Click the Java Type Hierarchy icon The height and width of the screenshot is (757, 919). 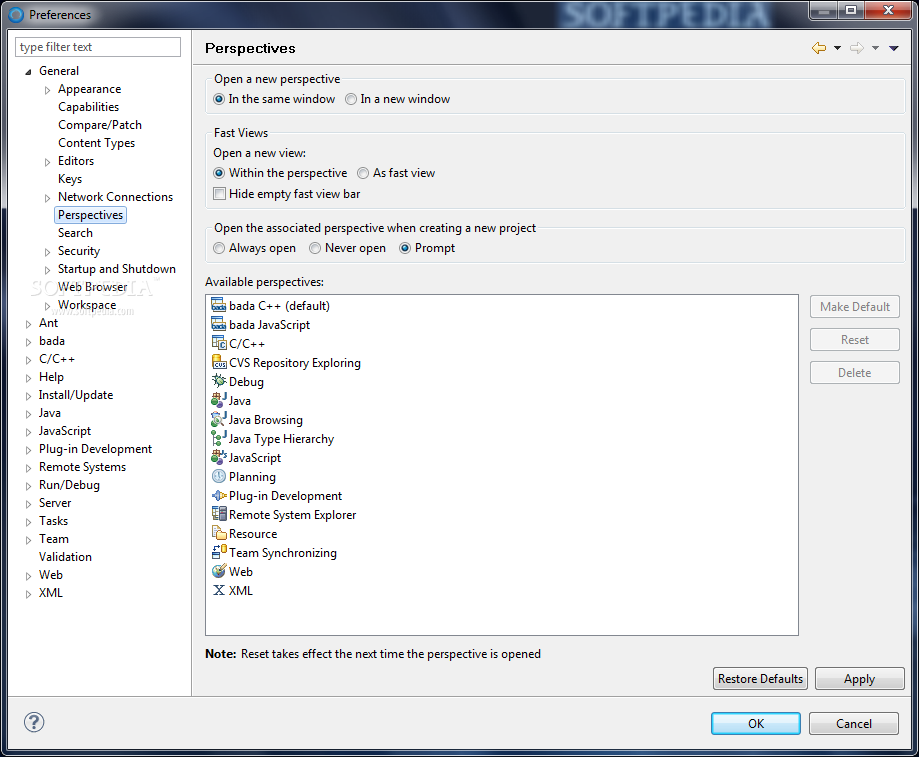(219, 438)
